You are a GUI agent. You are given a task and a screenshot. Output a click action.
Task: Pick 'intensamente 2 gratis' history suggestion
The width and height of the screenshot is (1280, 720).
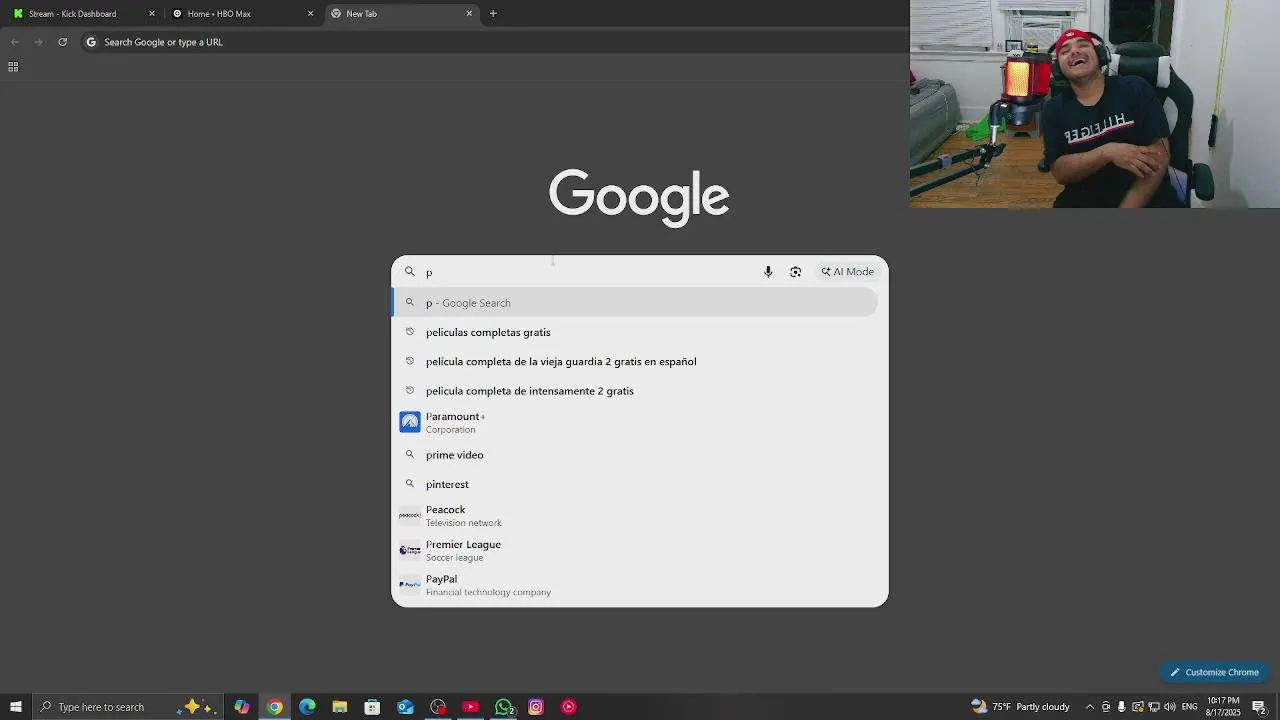634,391
